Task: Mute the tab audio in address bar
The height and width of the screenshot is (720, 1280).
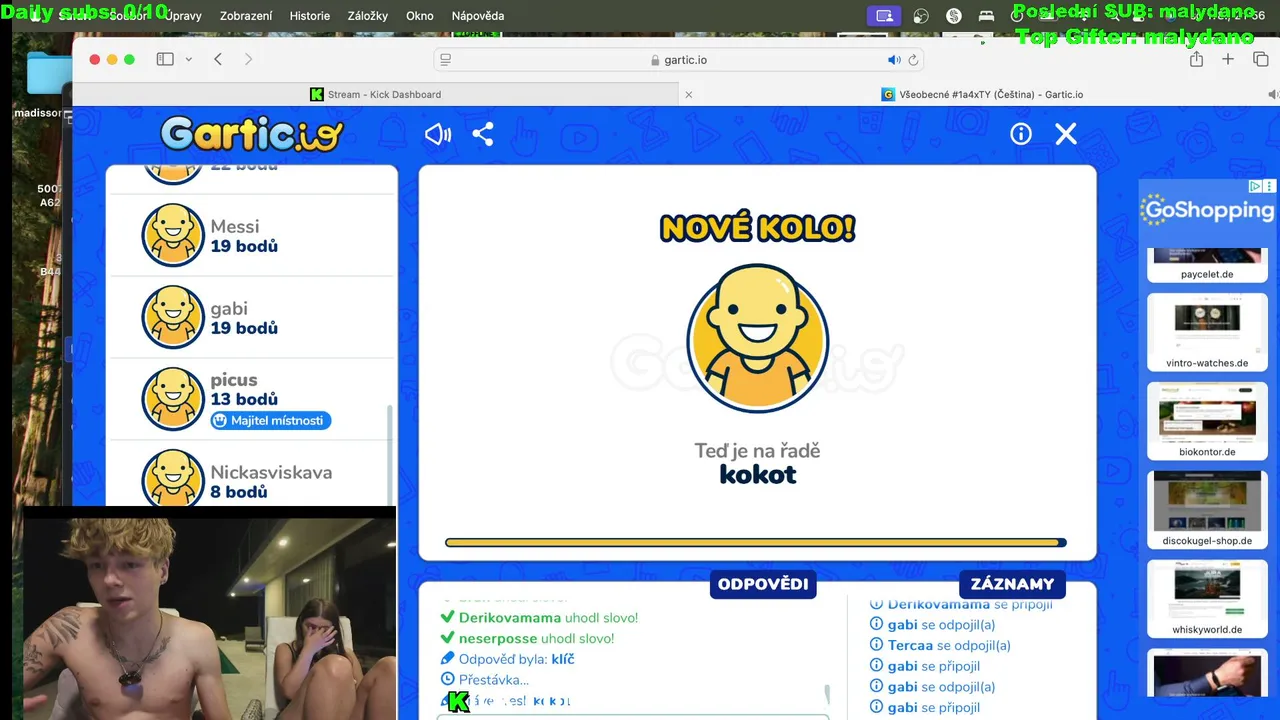Action: click(894, 60)
